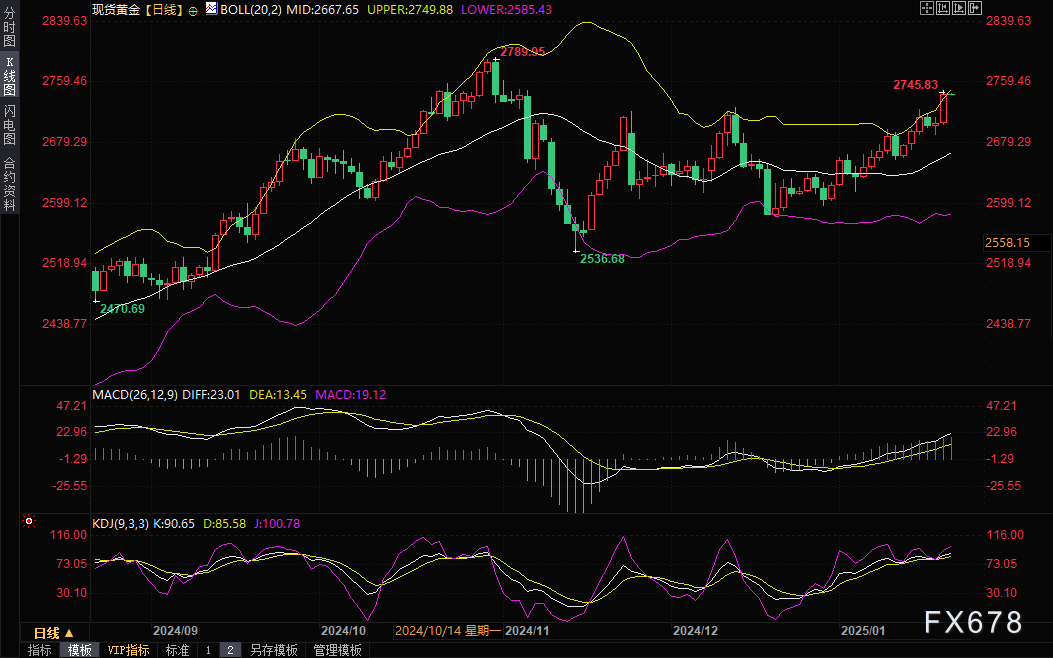Click the 管理模板 button

337,650
